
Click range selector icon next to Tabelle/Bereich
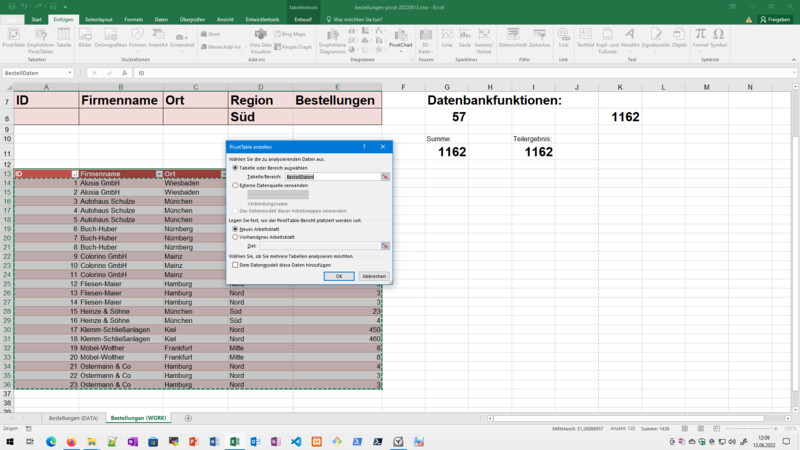(x=385, y=177)
